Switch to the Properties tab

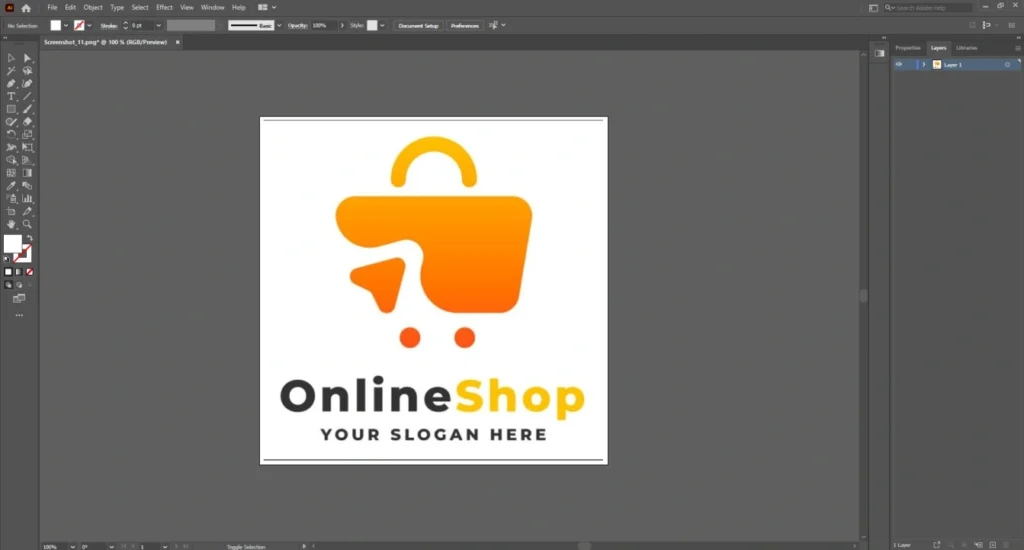click(x=908, y=48)
